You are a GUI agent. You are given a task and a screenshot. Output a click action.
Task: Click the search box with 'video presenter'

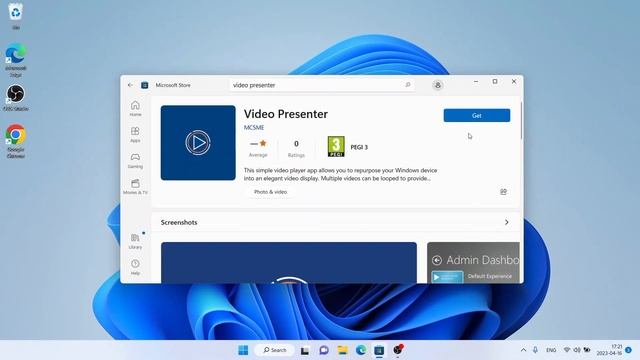[322, 85]
